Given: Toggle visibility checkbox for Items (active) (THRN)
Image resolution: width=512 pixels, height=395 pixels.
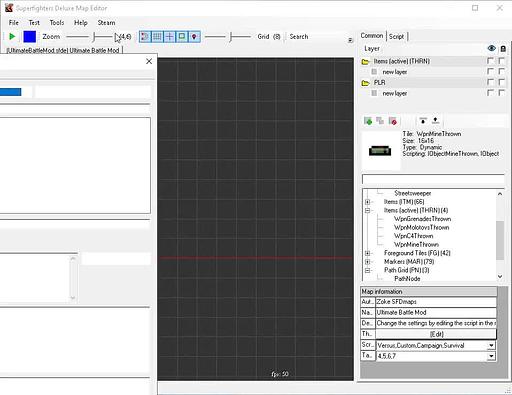Looking at the screenshot, I should (x=490, y=61).
